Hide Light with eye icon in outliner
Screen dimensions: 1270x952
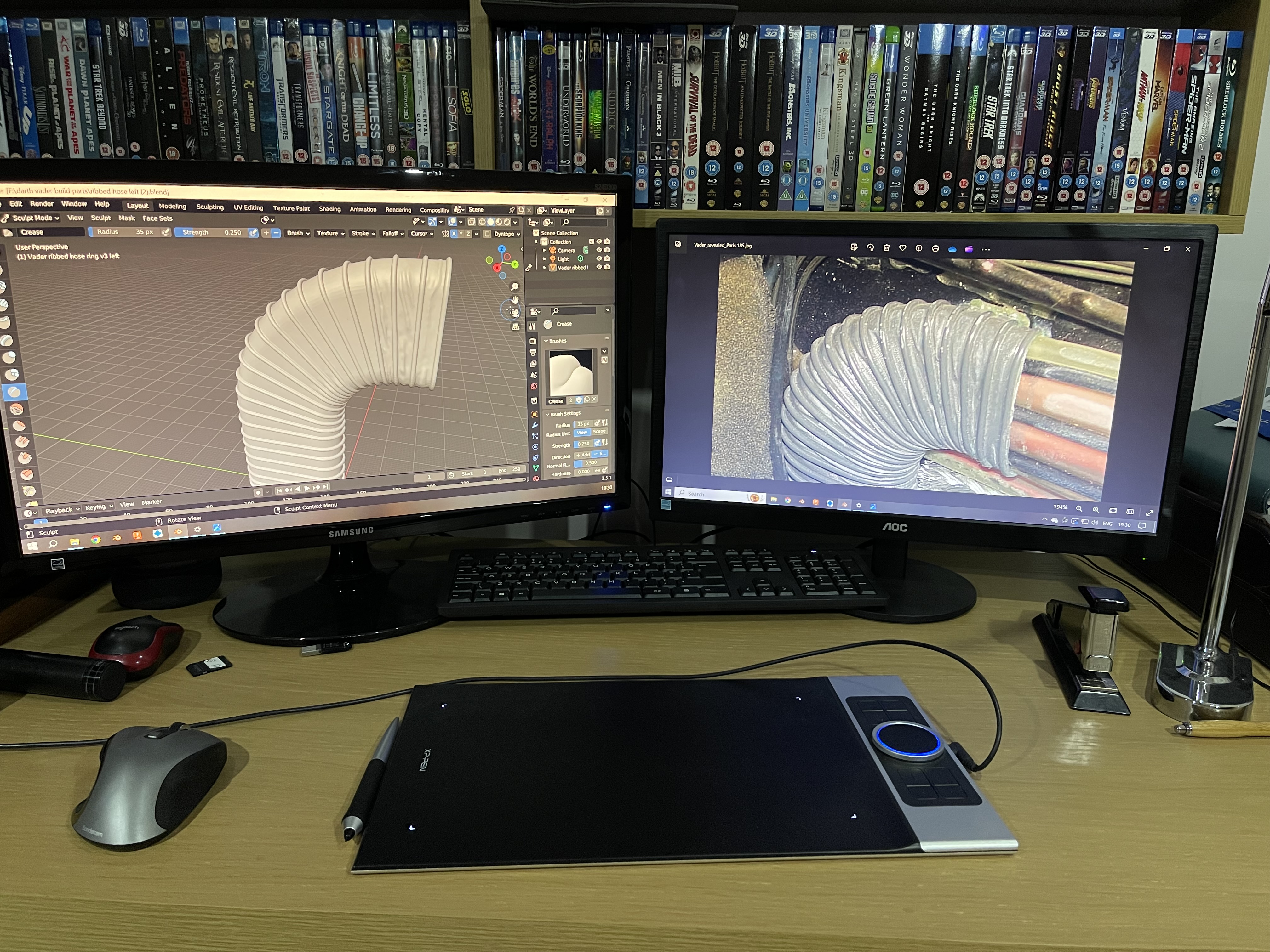click(599, 258)
